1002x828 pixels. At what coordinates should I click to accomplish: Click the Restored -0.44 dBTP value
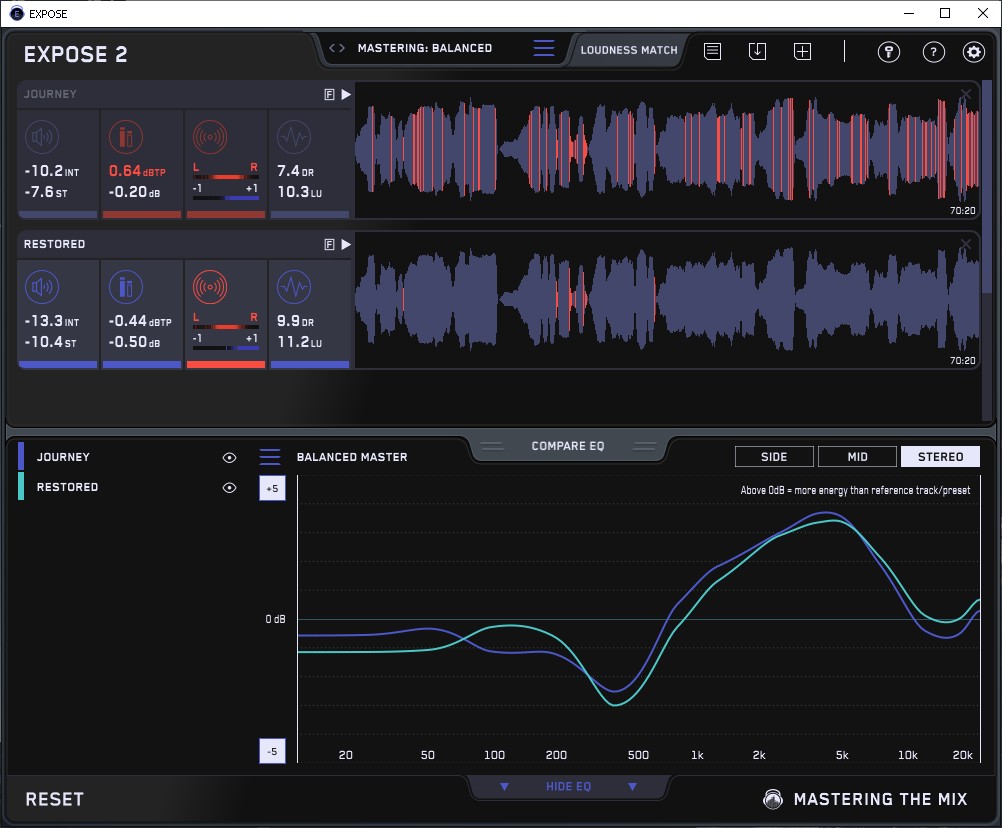coord(140,321)
